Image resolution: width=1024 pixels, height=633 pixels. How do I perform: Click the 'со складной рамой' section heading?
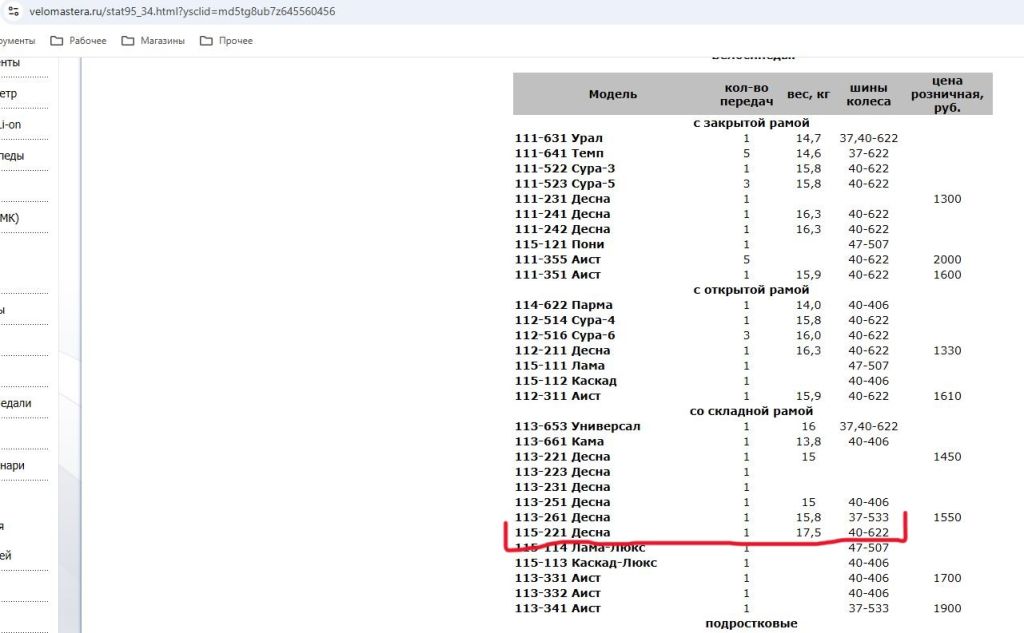coord(751,411)
